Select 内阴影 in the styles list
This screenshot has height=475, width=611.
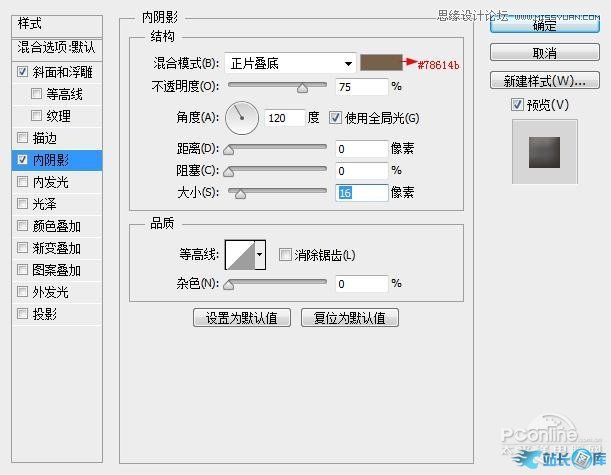pos(50,160)
